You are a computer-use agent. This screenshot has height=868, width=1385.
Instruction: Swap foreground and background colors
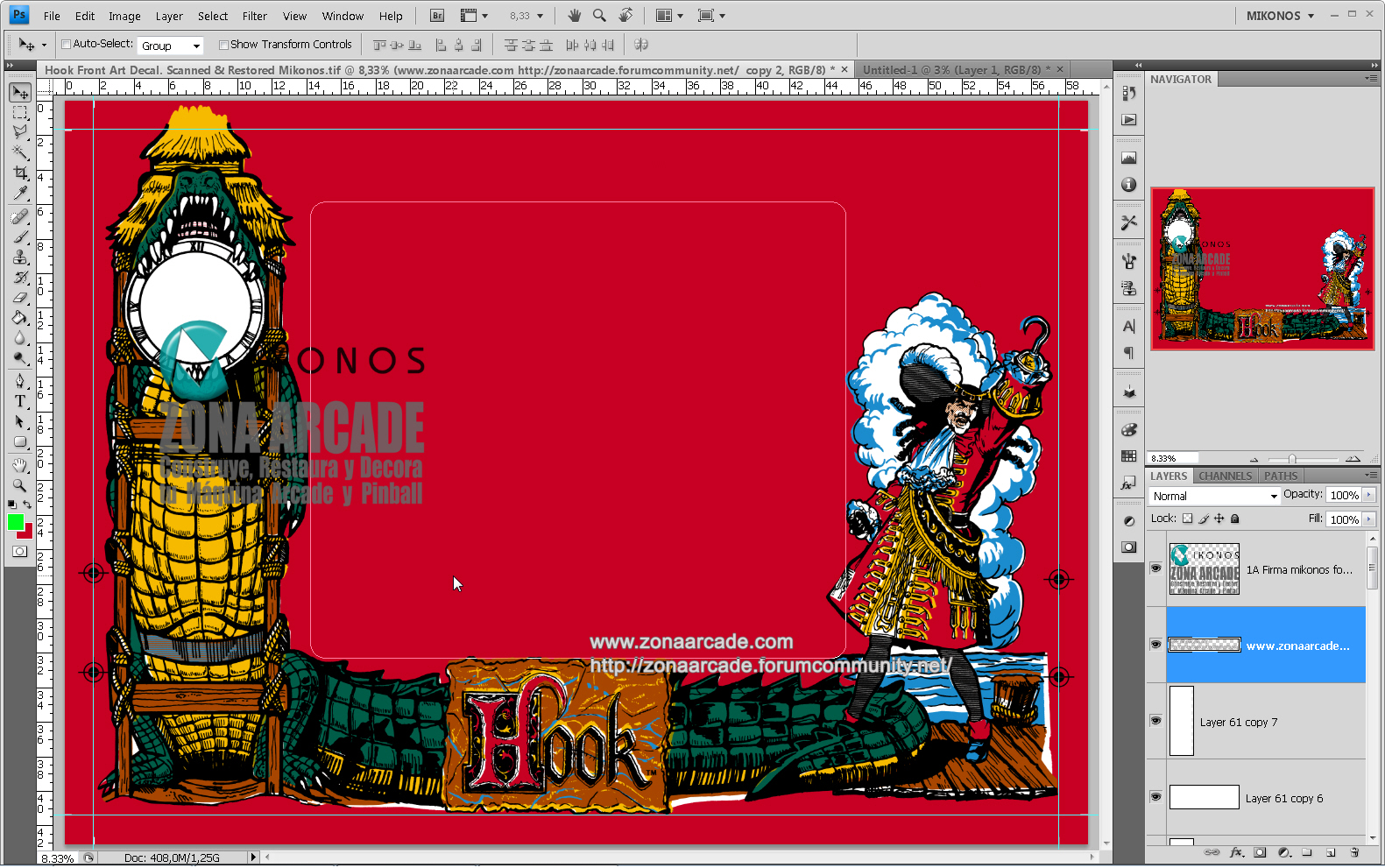coord(28,505)
